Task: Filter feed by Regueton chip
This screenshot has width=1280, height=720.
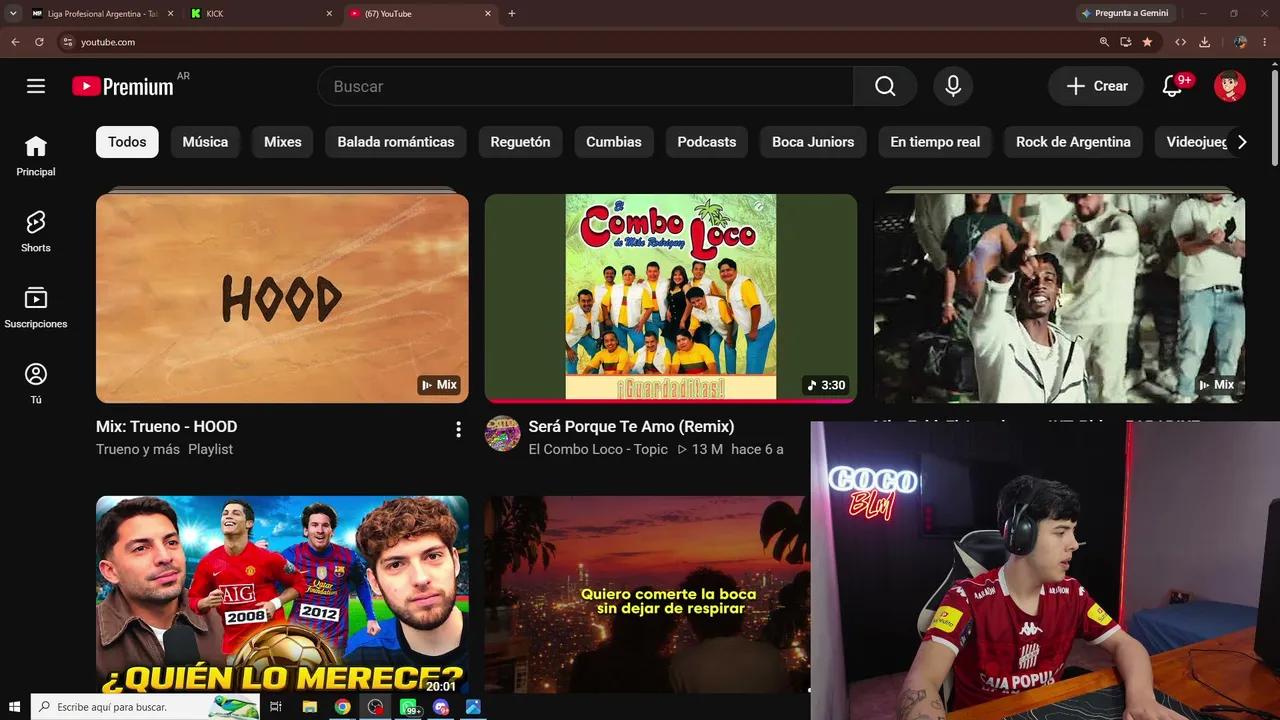Action: click(520, 142)
